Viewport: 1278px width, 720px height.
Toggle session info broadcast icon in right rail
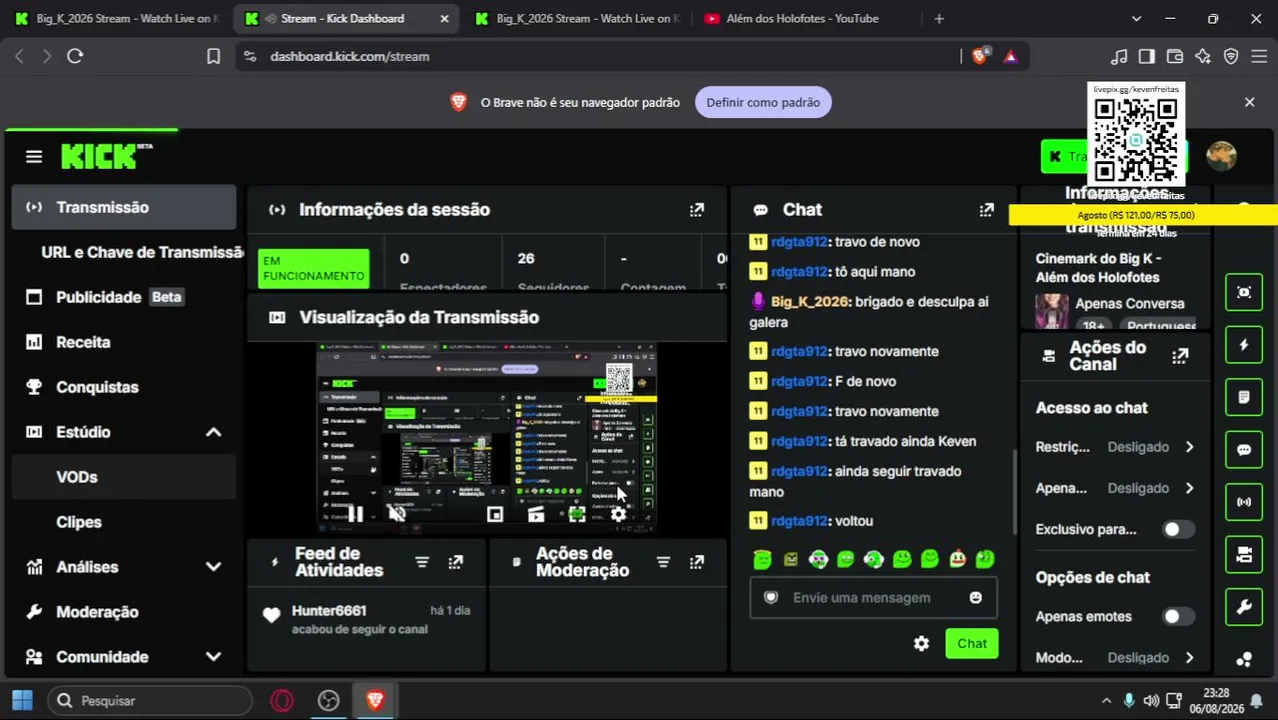tap(1244, 502)
